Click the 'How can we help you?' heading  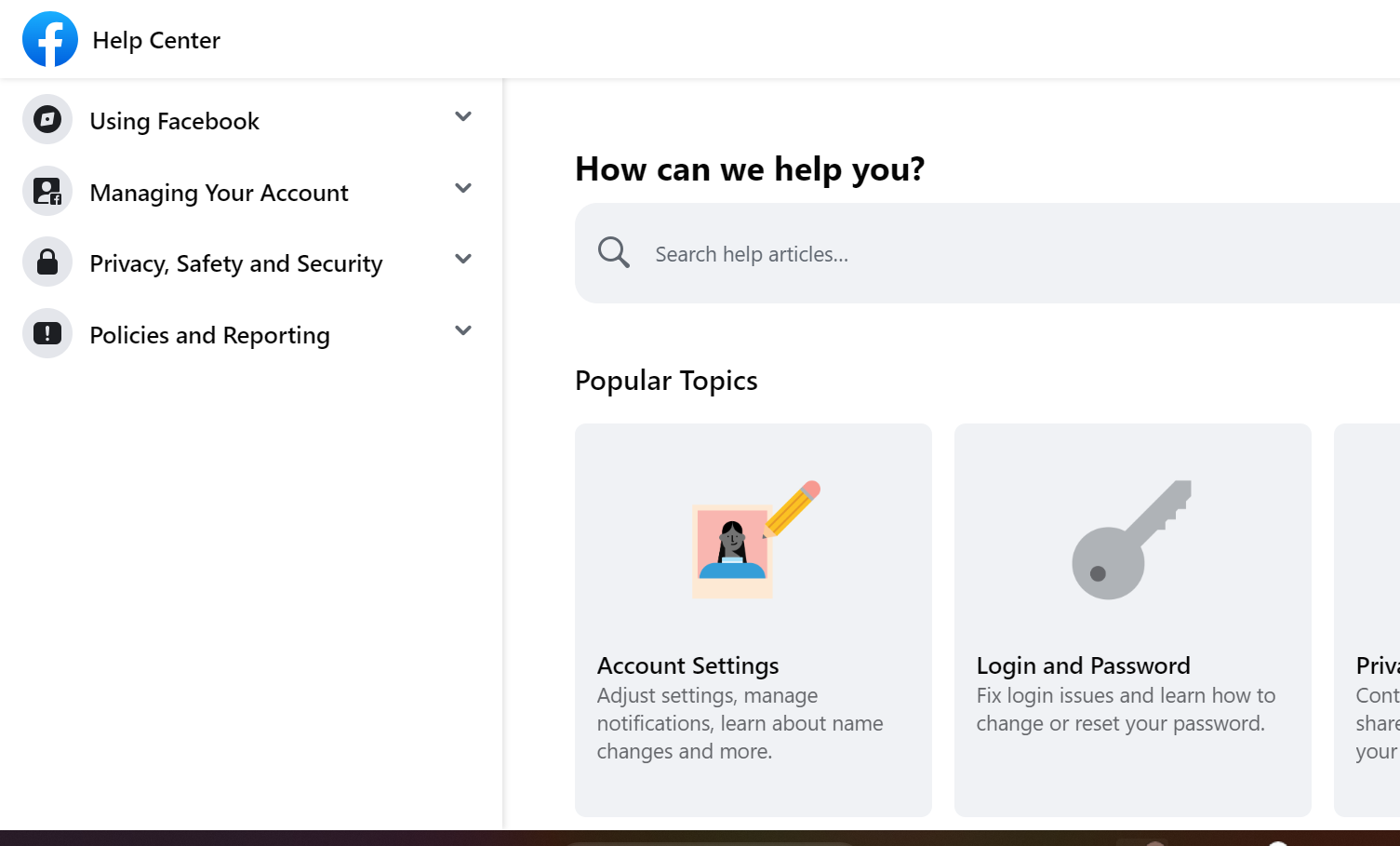click(750, 169)
